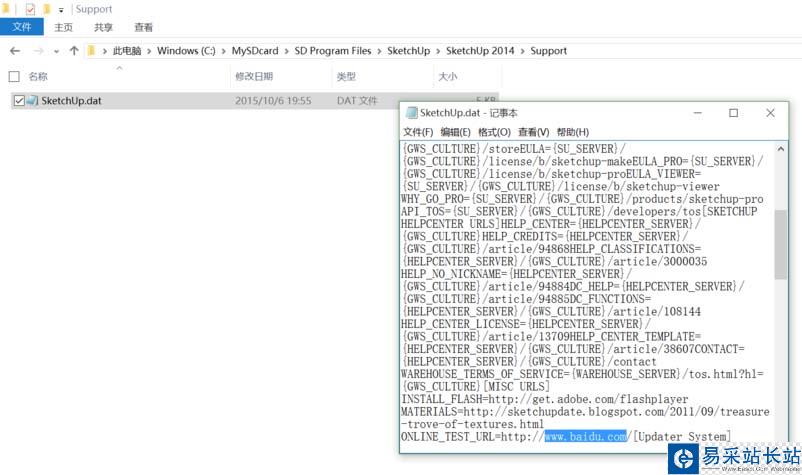Click Notepad vertical scrollbar thumb
The image size is (802, 475).
coord(781,244)
